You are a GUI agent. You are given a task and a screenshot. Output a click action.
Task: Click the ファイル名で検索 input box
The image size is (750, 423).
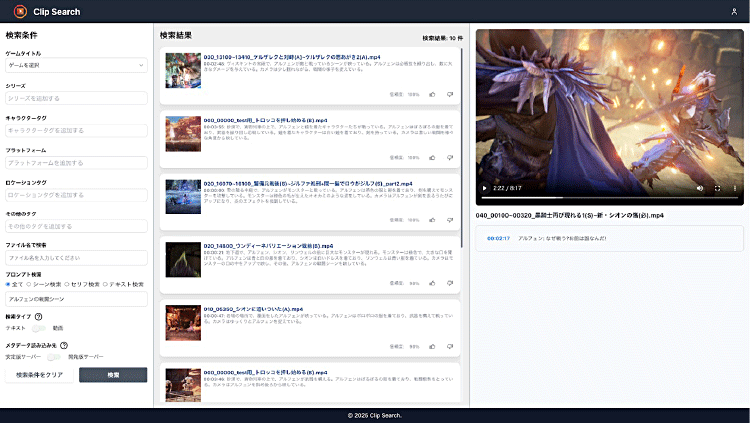pos(77,257)
